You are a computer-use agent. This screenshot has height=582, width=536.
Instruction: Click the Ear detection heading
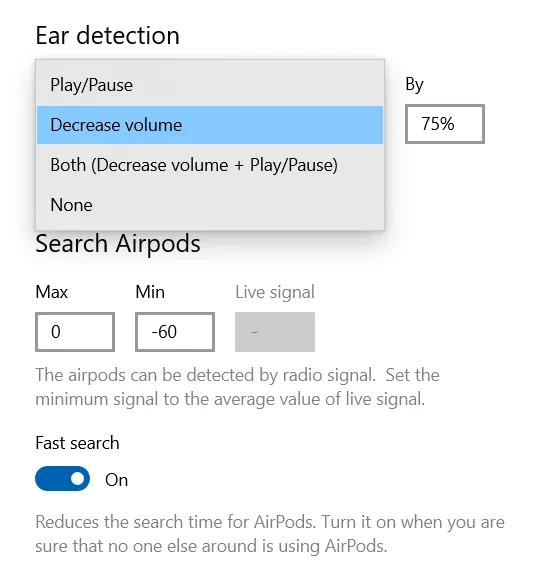(108, 36)
